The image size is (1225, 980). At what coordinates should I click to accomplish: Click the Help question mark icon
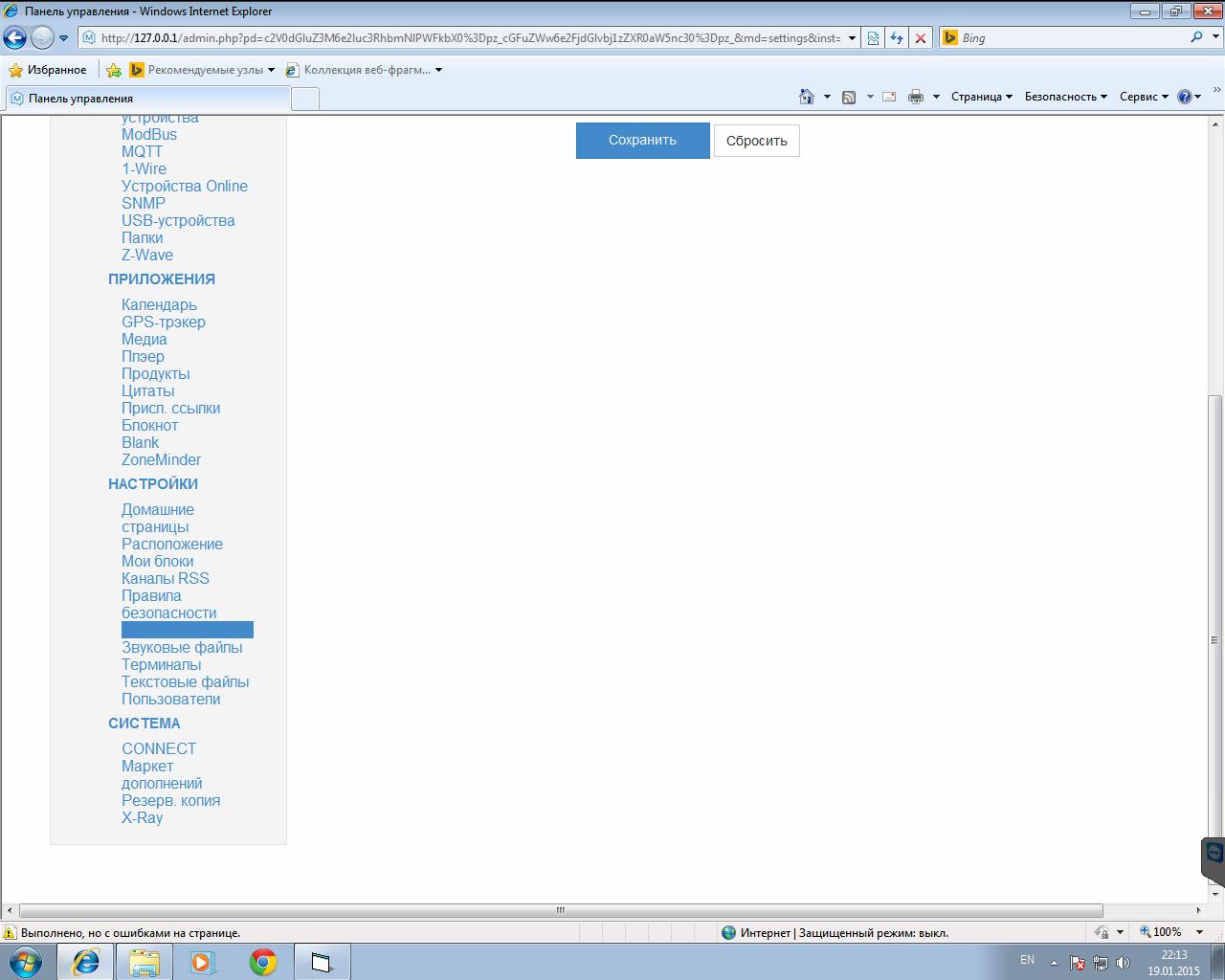click(1185, 96)
